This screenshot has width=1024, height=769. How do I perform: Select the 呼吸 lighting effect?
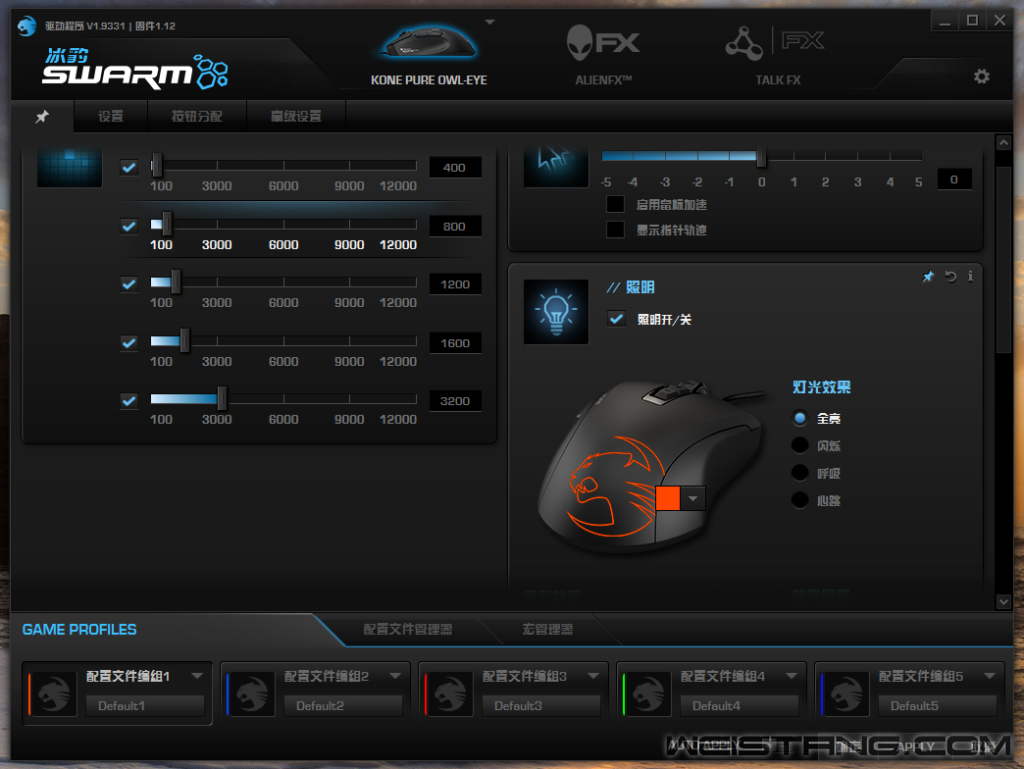click(800, 473)
